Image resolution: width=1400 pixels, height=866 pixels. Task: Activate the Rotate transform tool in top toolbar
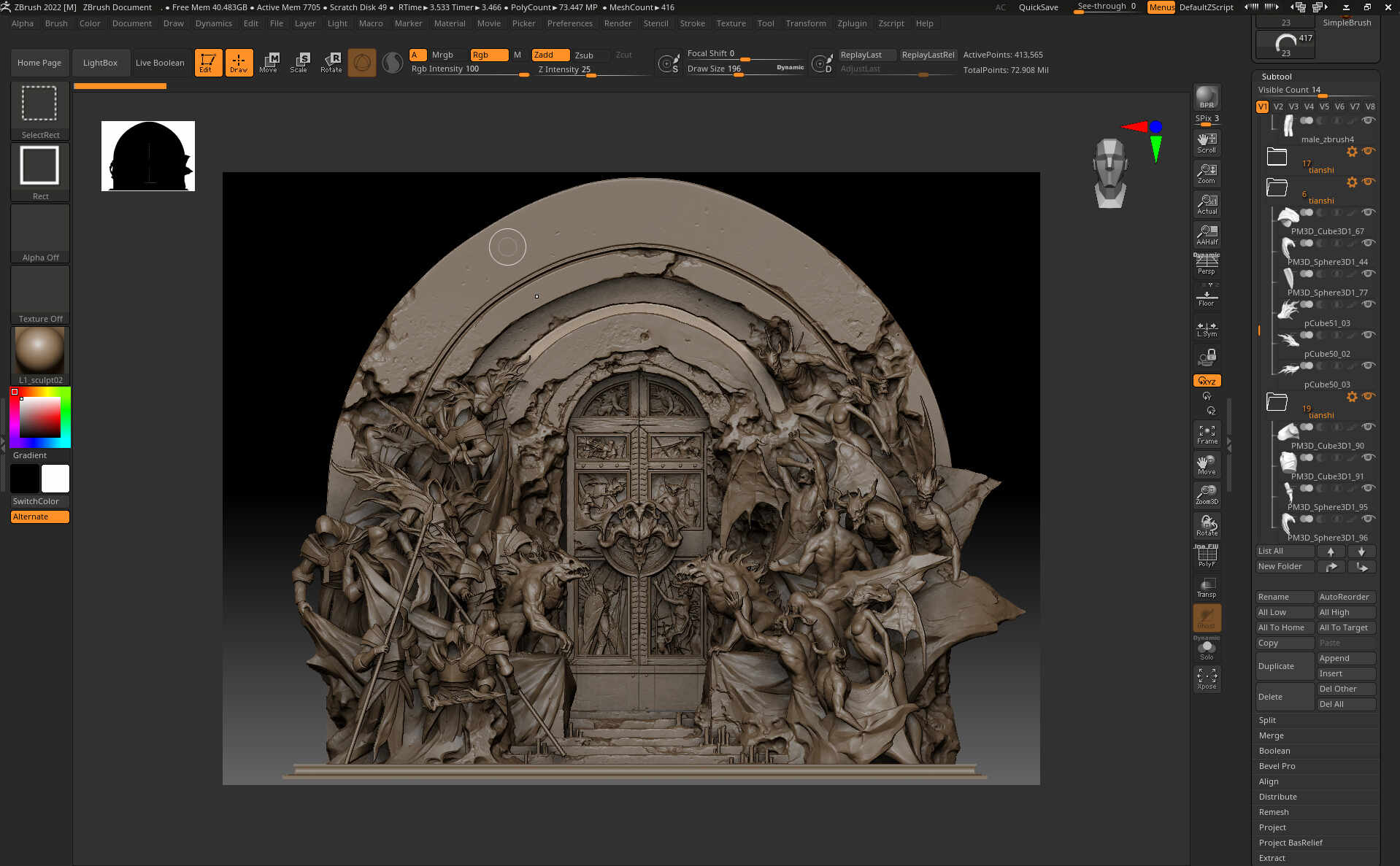click(331, 63)
